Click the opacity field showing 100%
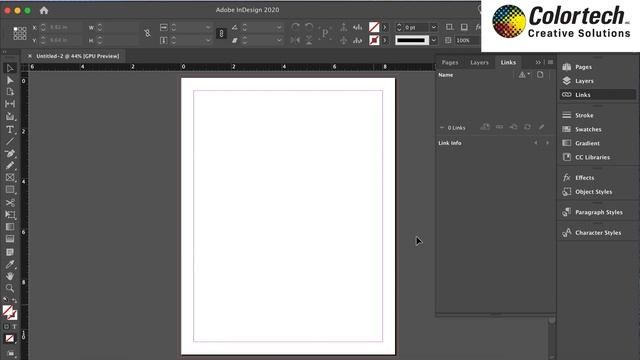 pos(468,40)
